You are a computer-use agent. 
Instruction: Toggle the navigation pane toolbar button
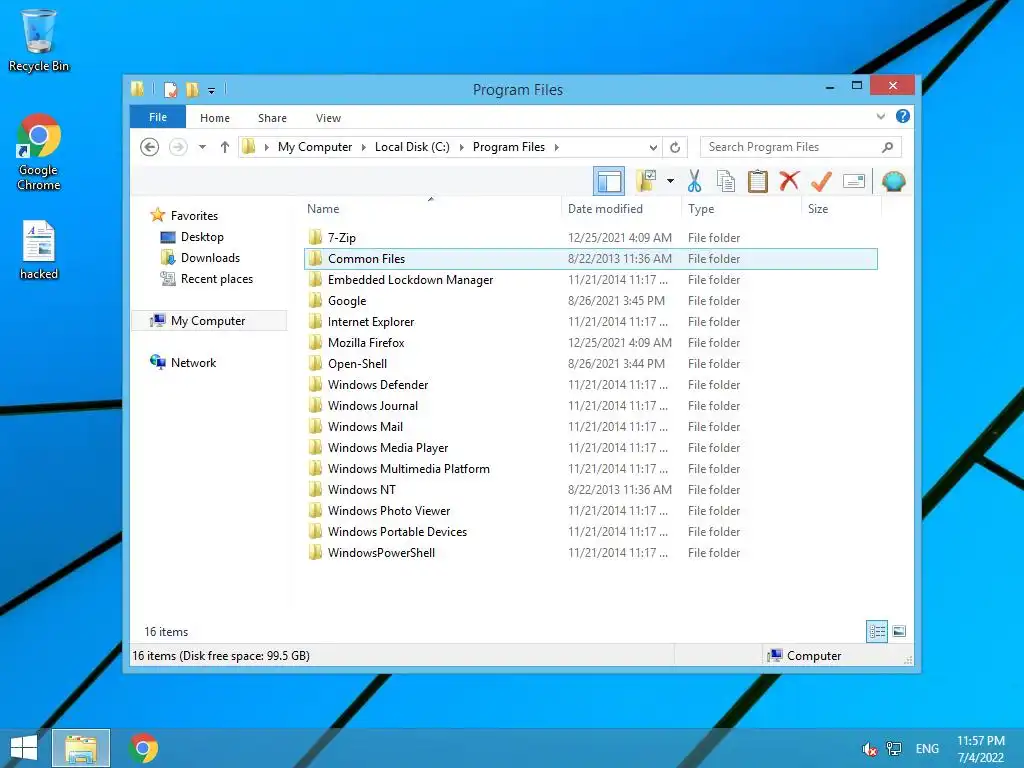[x=609, y=182]
